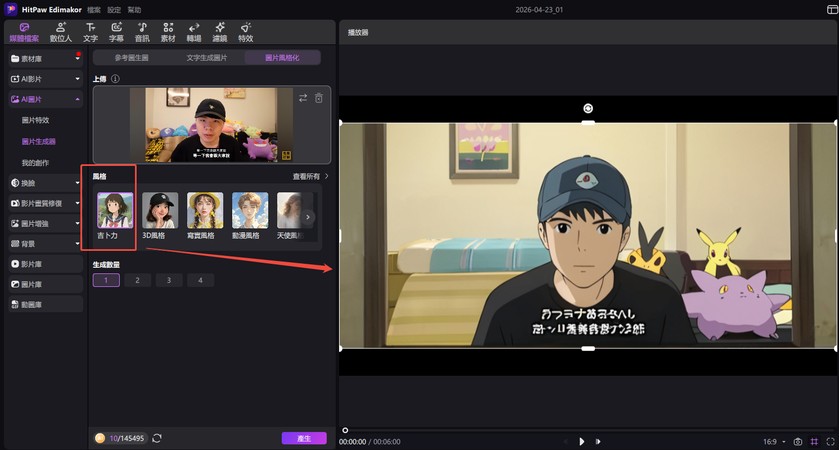Click the layout switch icon in title bar
839x450 pixels.
click(x=832, y=9)
